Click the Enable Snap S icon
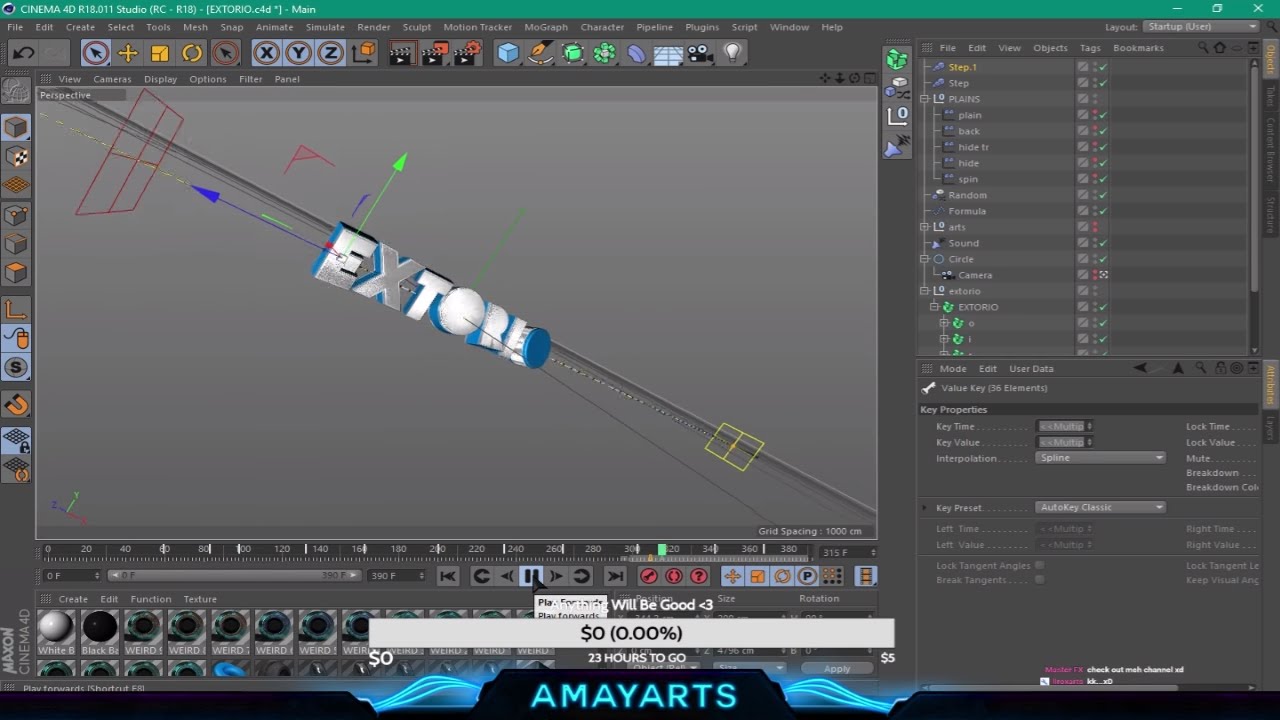This screenshot has width=1280, height=720. (x=16, y=367)
